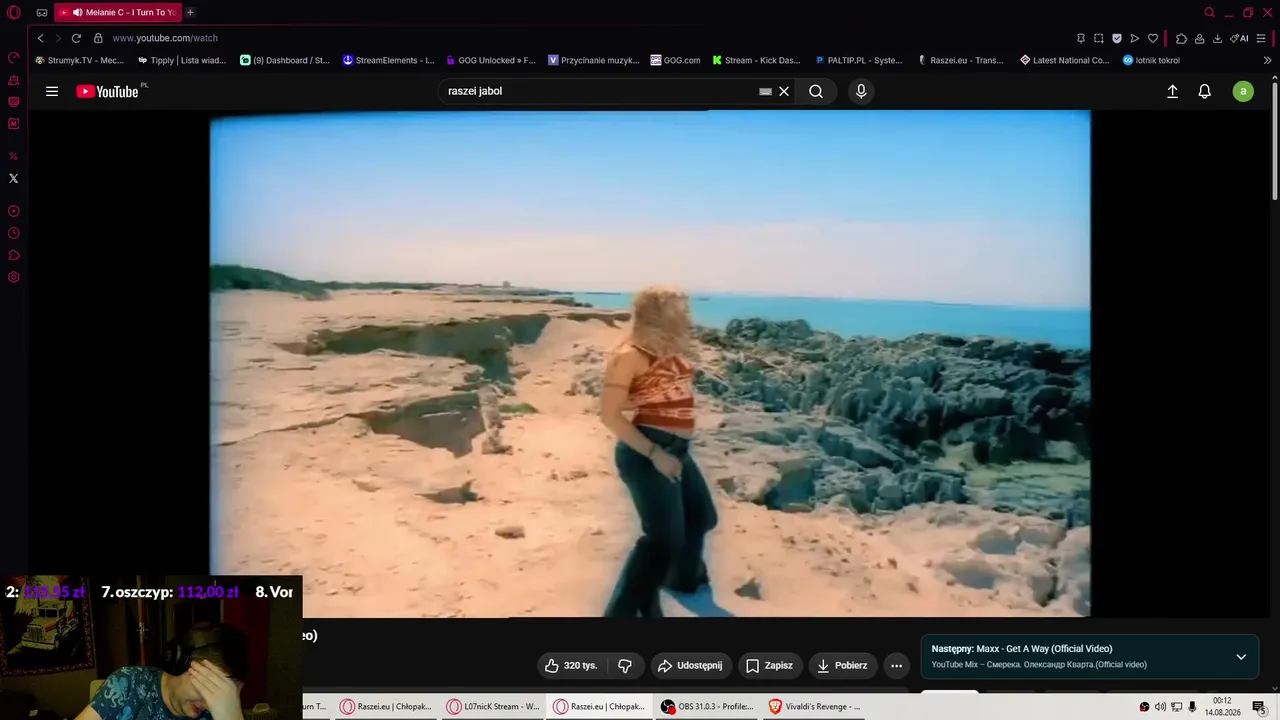Save video to playlist with Zapisz

coord(770,665)
